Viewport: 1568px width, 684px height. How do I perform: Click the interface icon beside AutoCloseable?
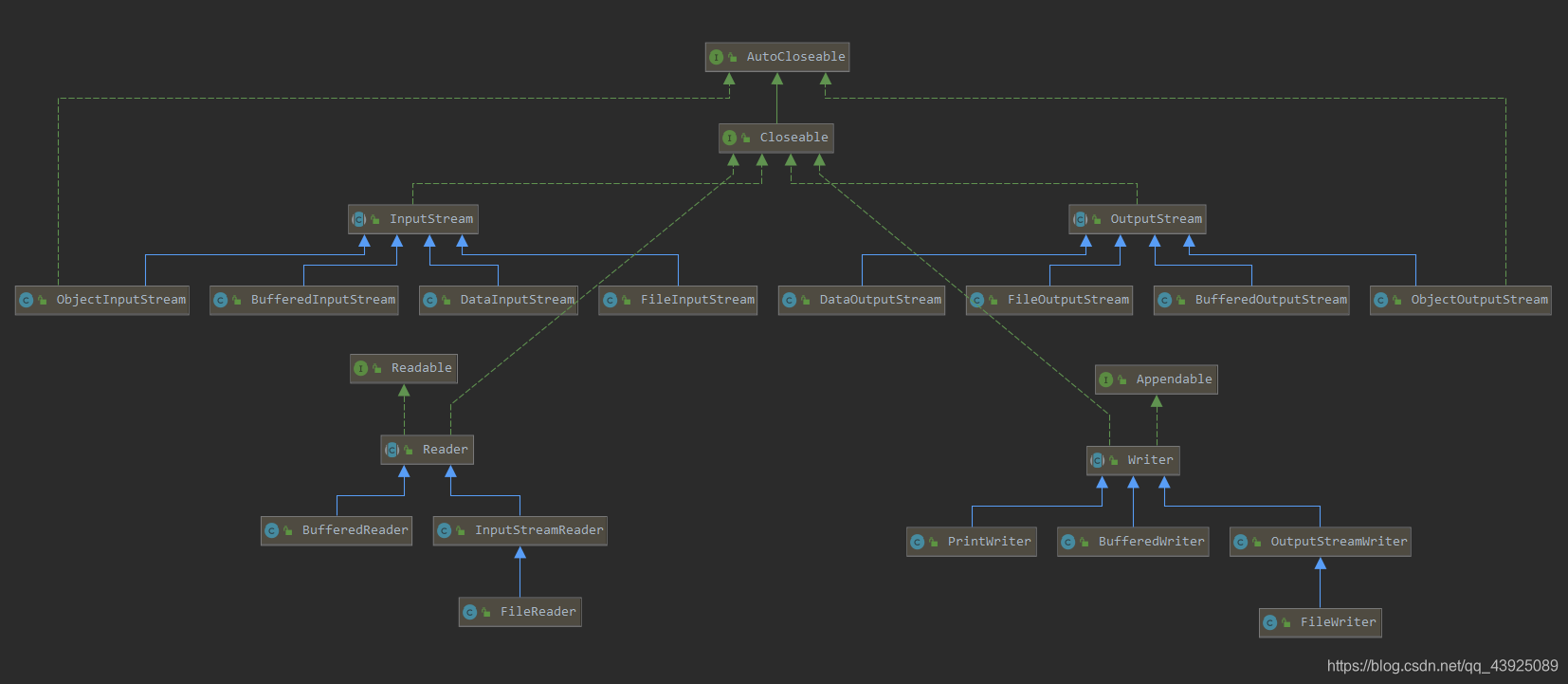point(717,57)
